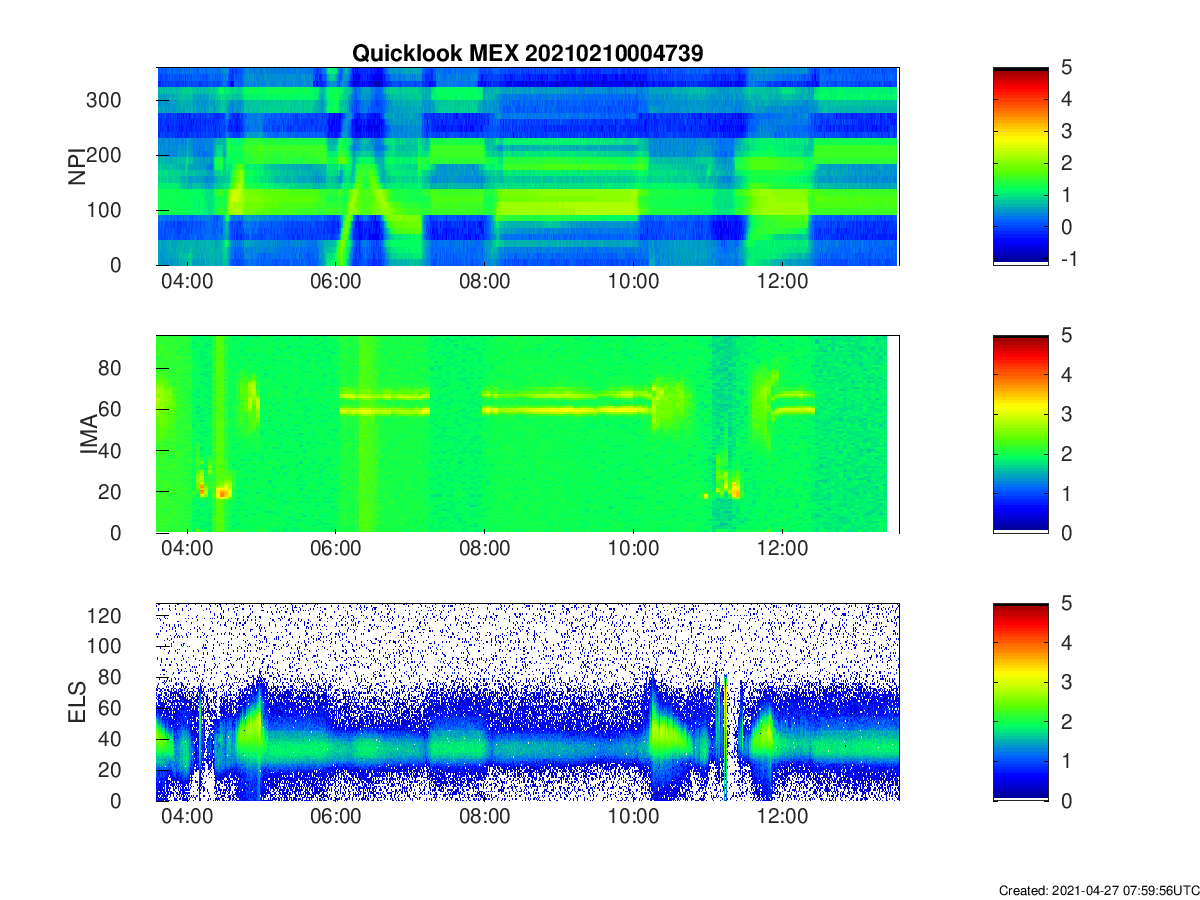Click the Created 2021-04-27 07:59:56UTC timestamp
1200x900 pixels.
click(1099, 889)
